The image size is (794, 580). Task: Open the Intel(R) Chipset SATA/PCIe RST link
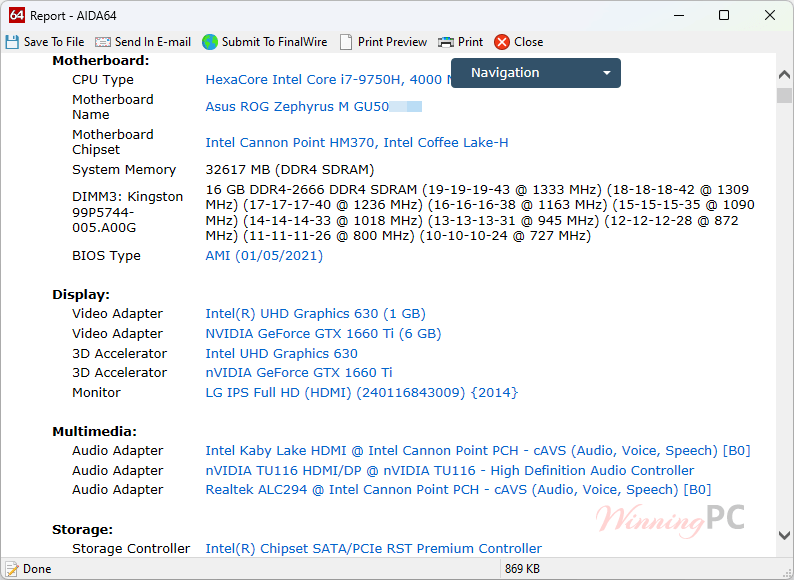[x=374, y=549]
